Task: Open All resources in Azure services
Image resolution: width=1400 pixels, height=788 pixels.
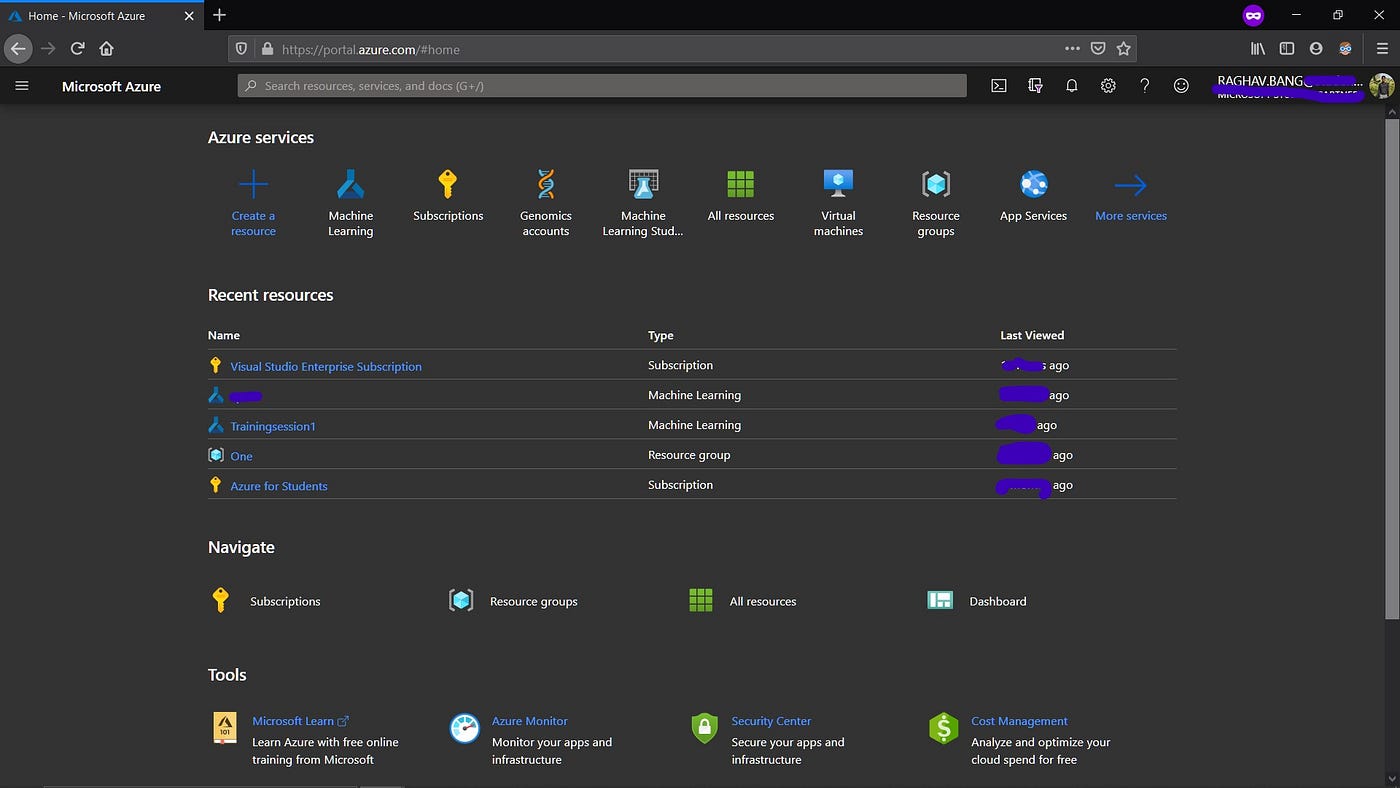Action: pyautogui.click(x=741, y=185)
